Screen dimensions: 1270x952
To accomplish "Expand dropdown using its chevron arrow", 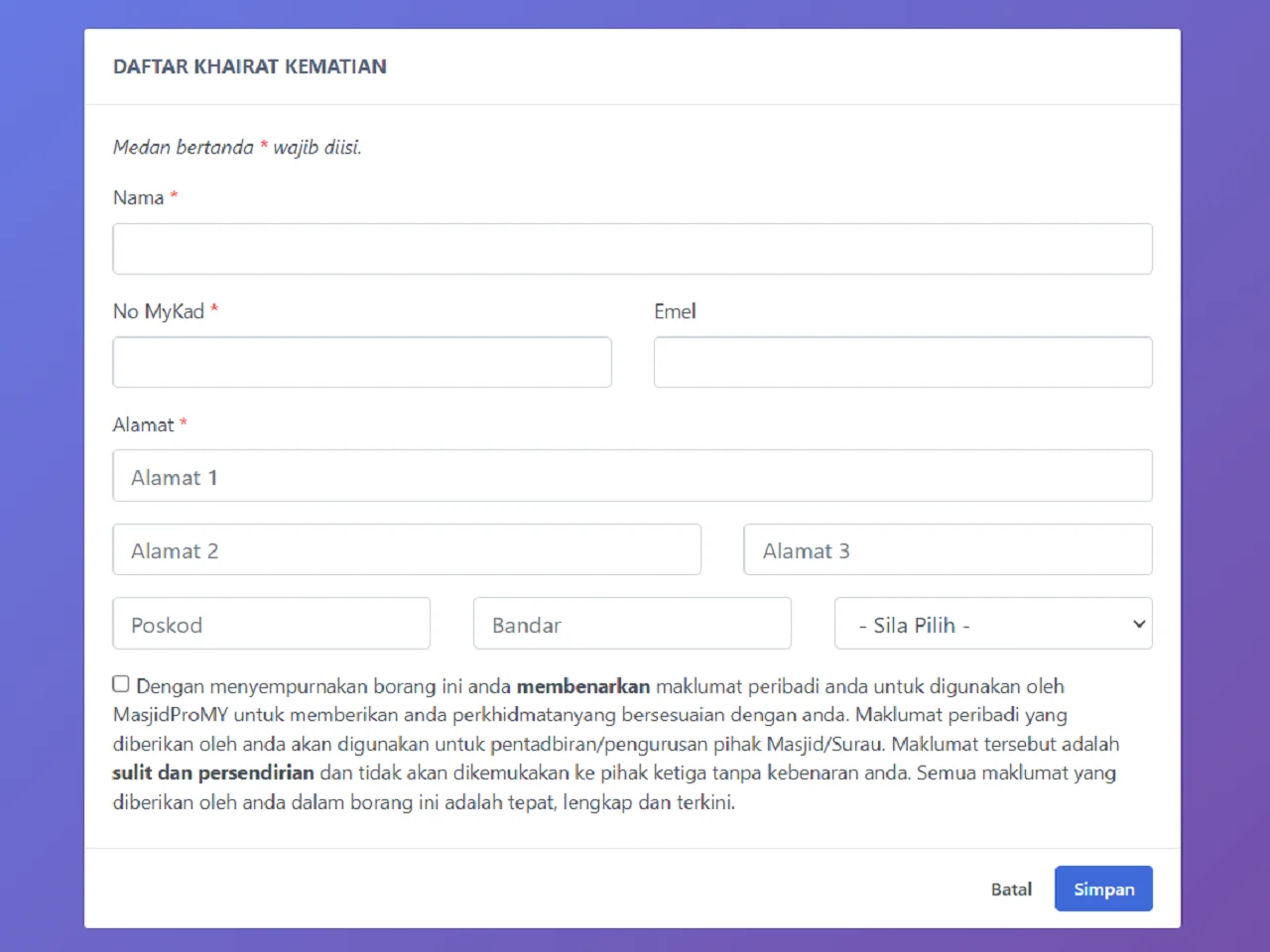I will point(1139,624).
